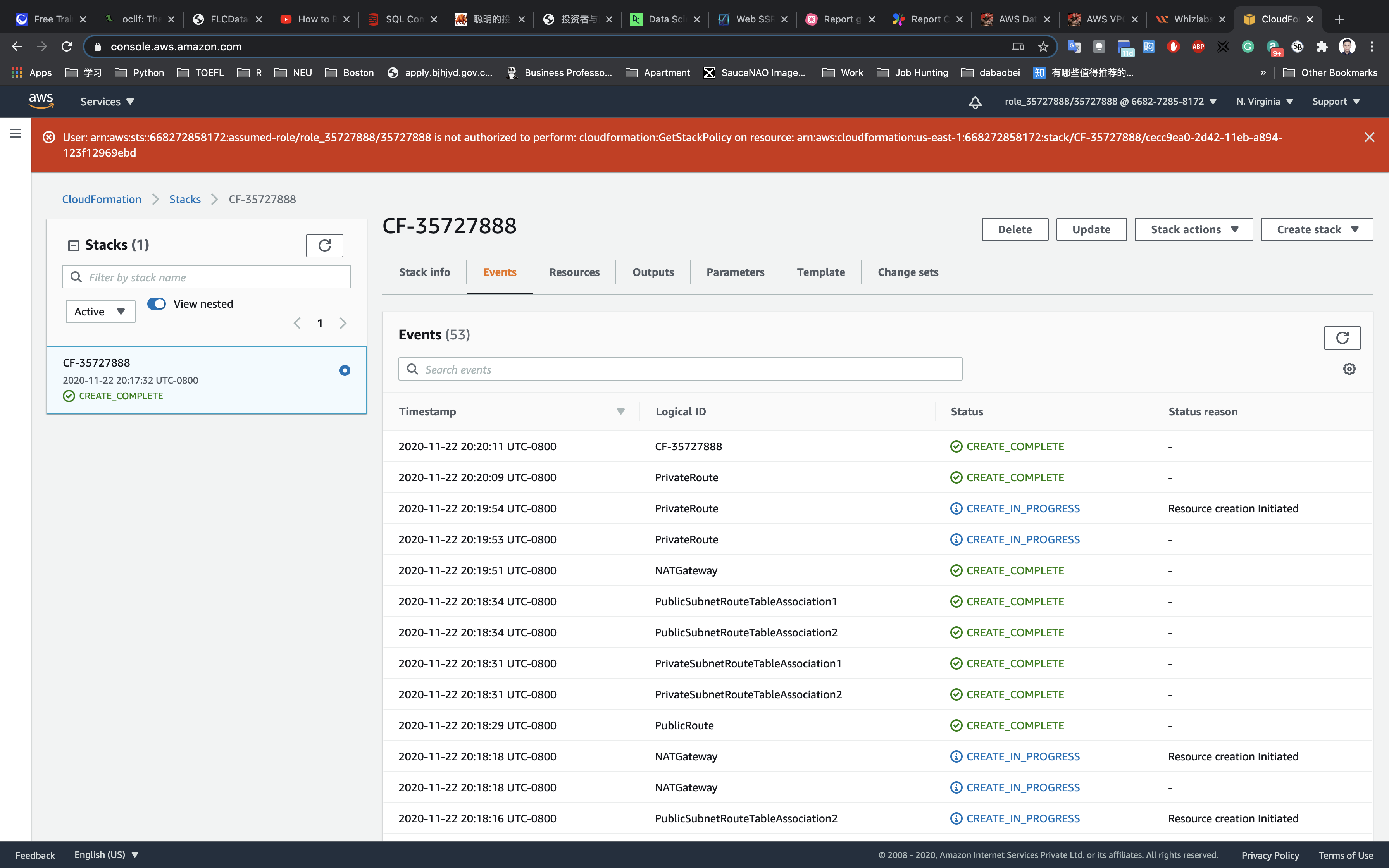Go to next stacks page arrow

pos(343,323)
